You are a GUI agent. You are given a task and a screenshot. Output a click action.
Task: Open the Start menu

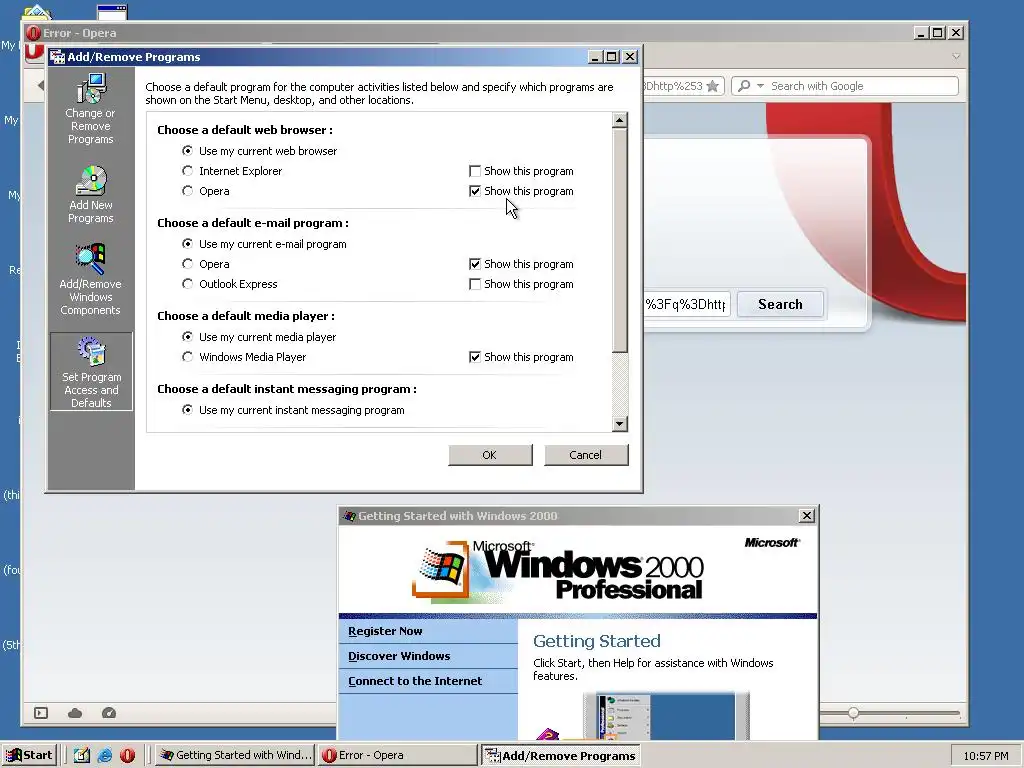(29, 755)
